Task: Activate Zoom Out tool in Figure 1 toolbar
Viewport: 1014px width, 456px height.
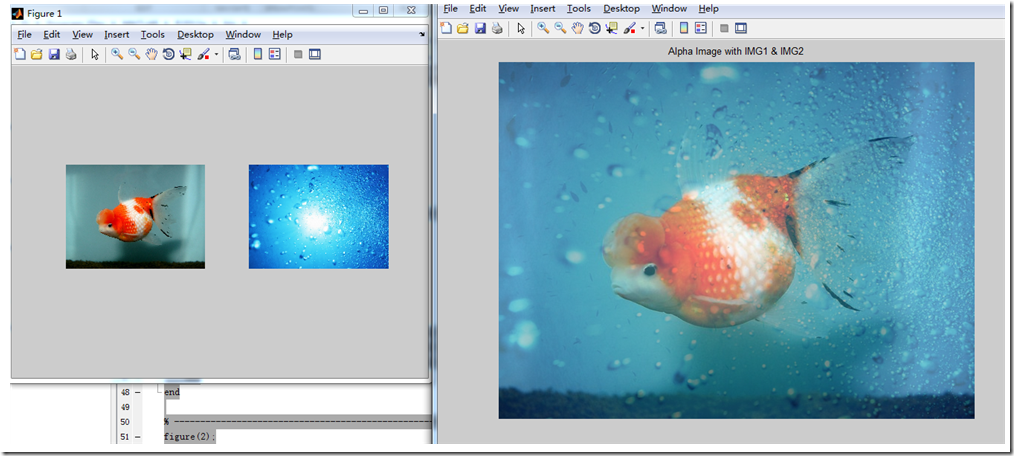Action: coord(134,54)
